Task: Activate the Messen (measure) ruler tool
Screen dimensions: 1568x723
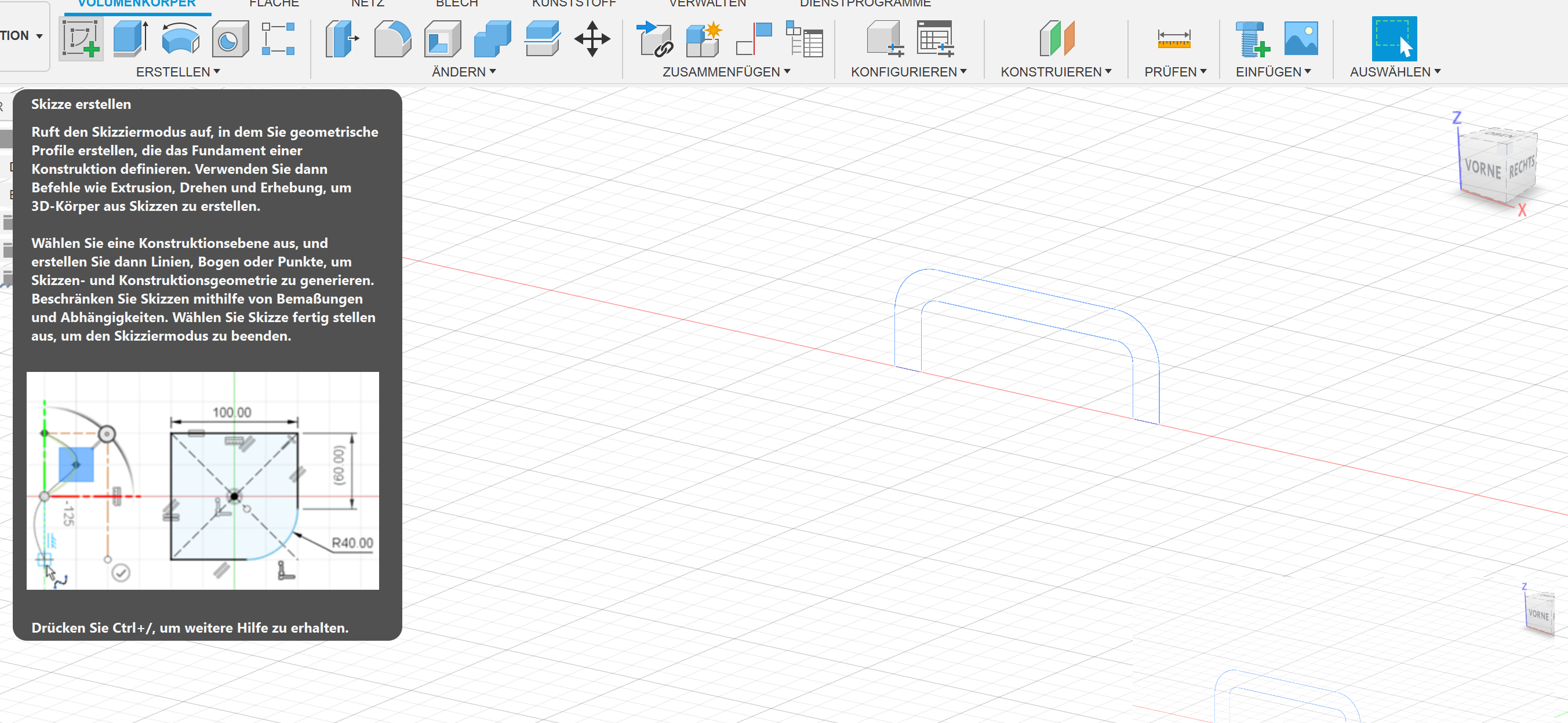Action: click(1174, 39)
